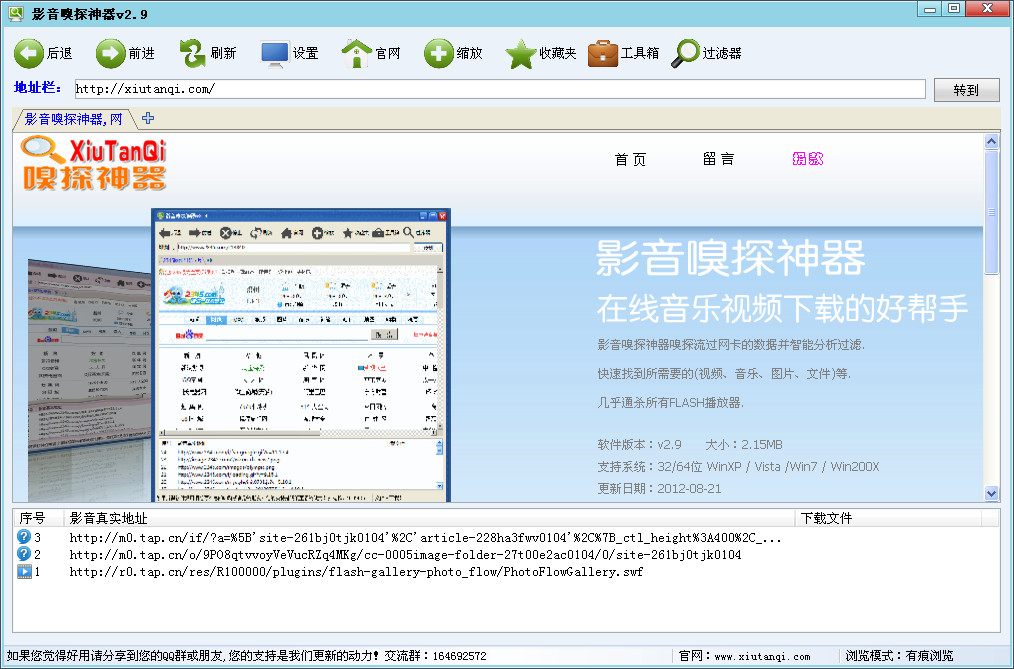Click the 支持系统 WinXP / Vista line
The height and width of the screenshot is (669, 1014).
coord(739,467)
